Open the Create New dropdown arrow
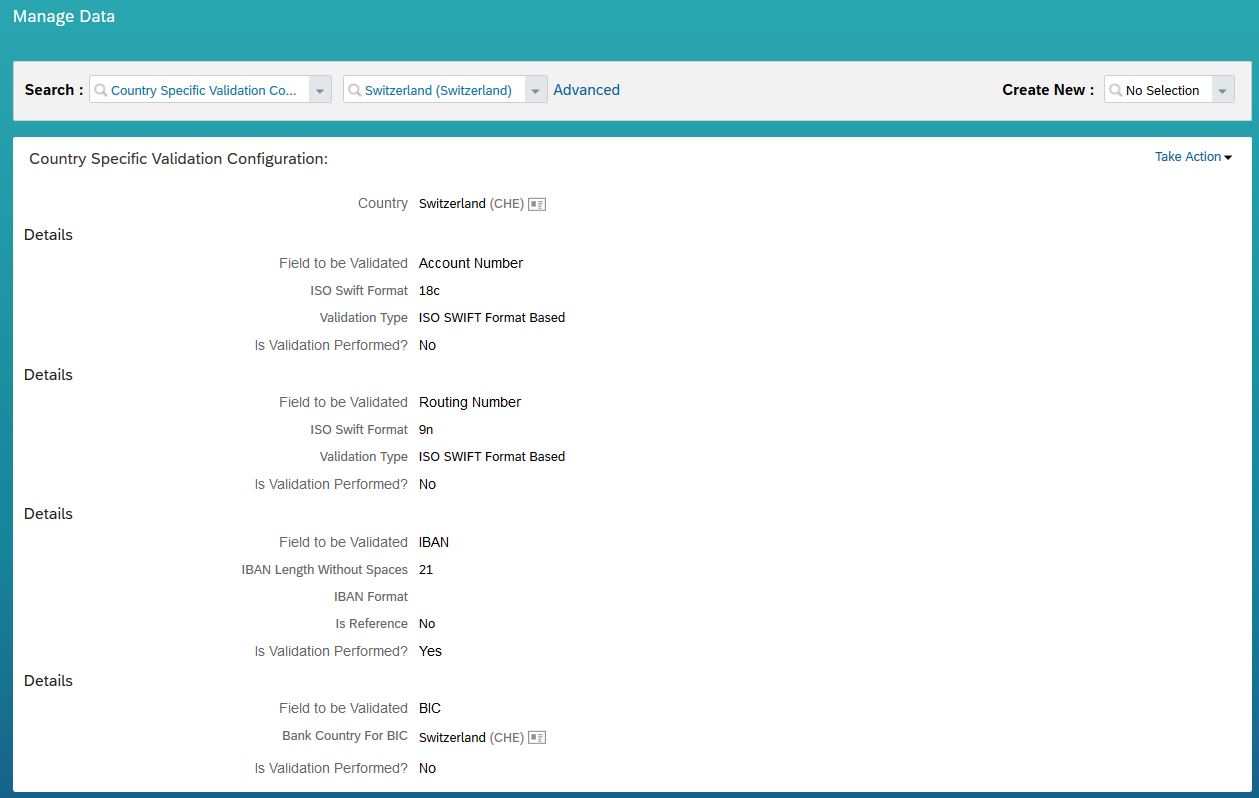 (x=1223, y=90)
